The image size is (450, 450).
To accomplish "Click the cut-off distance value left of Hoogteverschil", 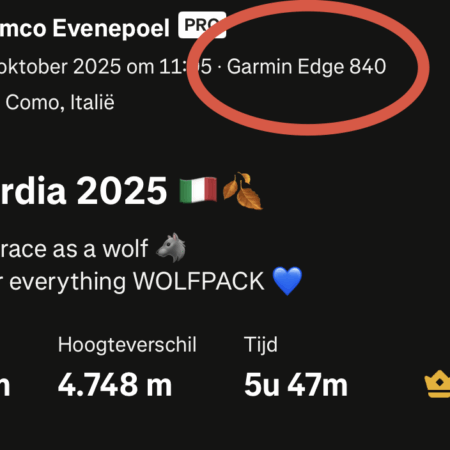I will (5, 386).
